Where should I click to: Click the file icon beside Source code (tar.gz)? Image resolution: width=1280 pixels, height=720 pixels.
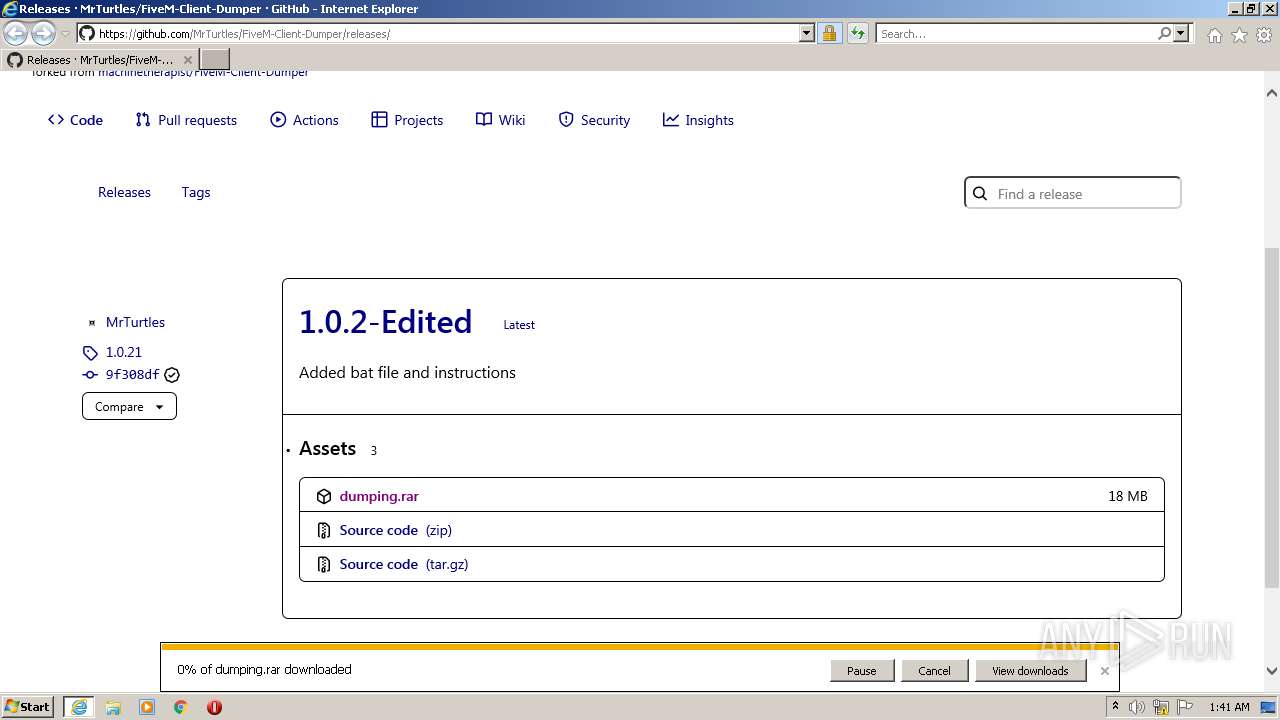[323, 564]
